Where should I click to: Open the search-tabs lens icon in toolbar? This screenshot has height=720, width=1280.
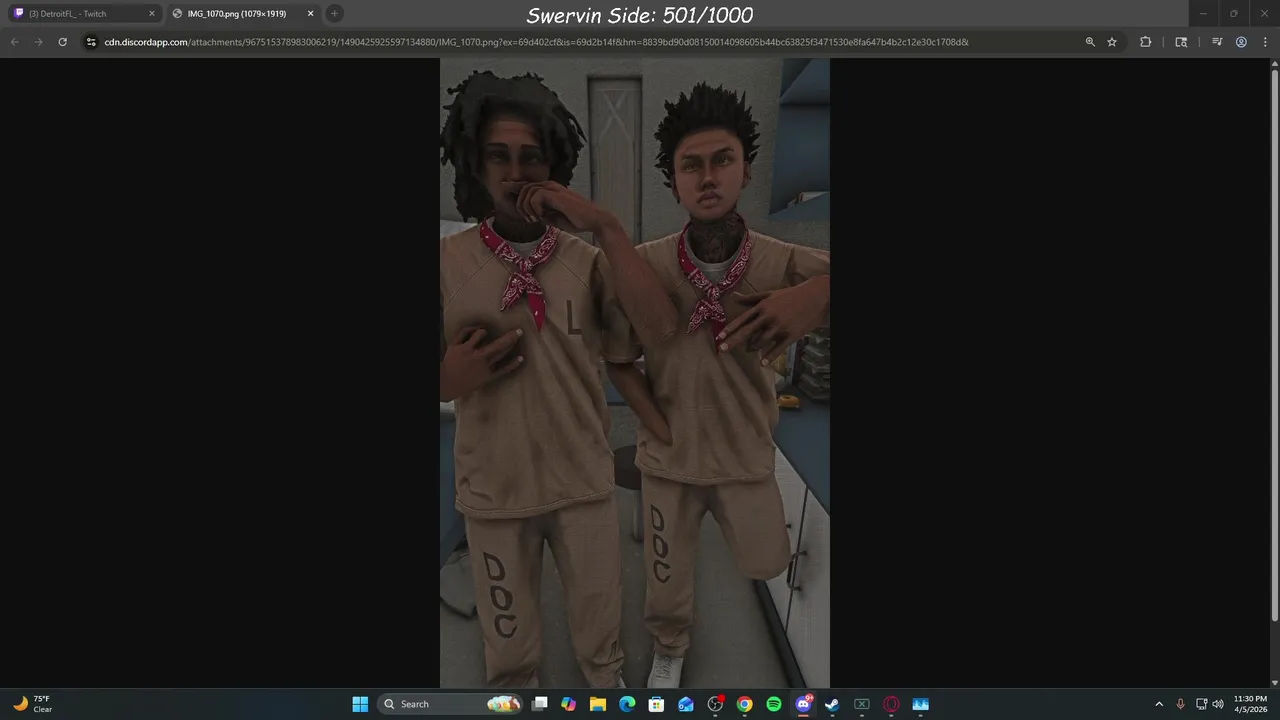[x=1181, y=42]
